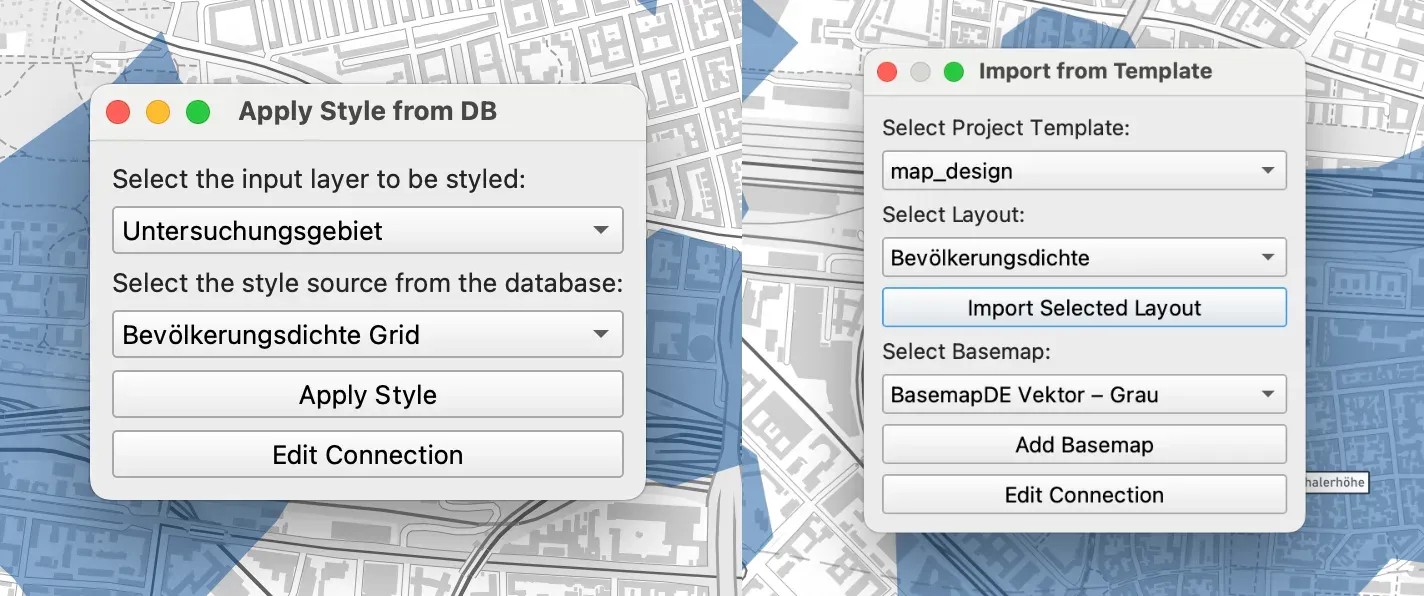Click the Apply Style from DB title text
1424x596 pixels.
pyautogui.click(x=368, y=112)
